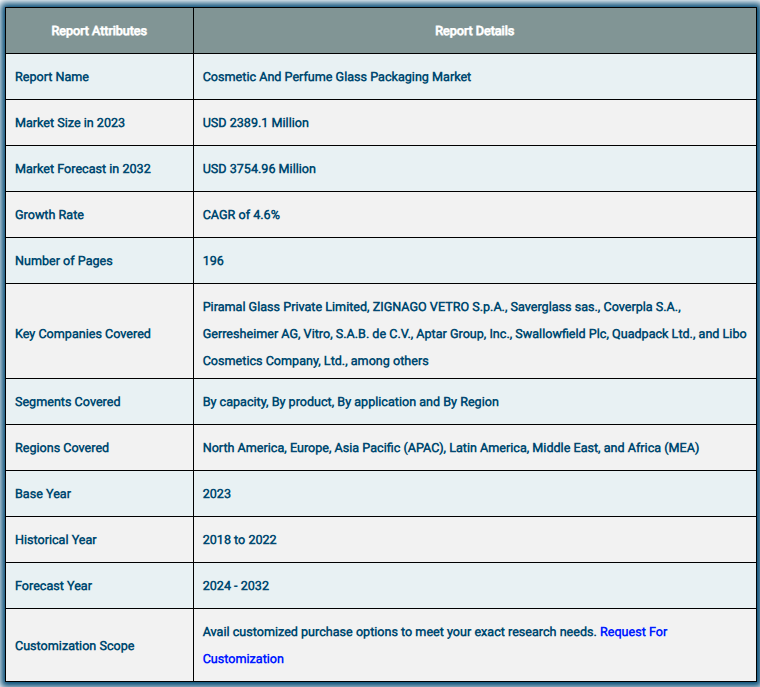Open the Request For Customization link
Image resolution: width=760 pixels, height=687 pixels.
[x=633, y=632]
